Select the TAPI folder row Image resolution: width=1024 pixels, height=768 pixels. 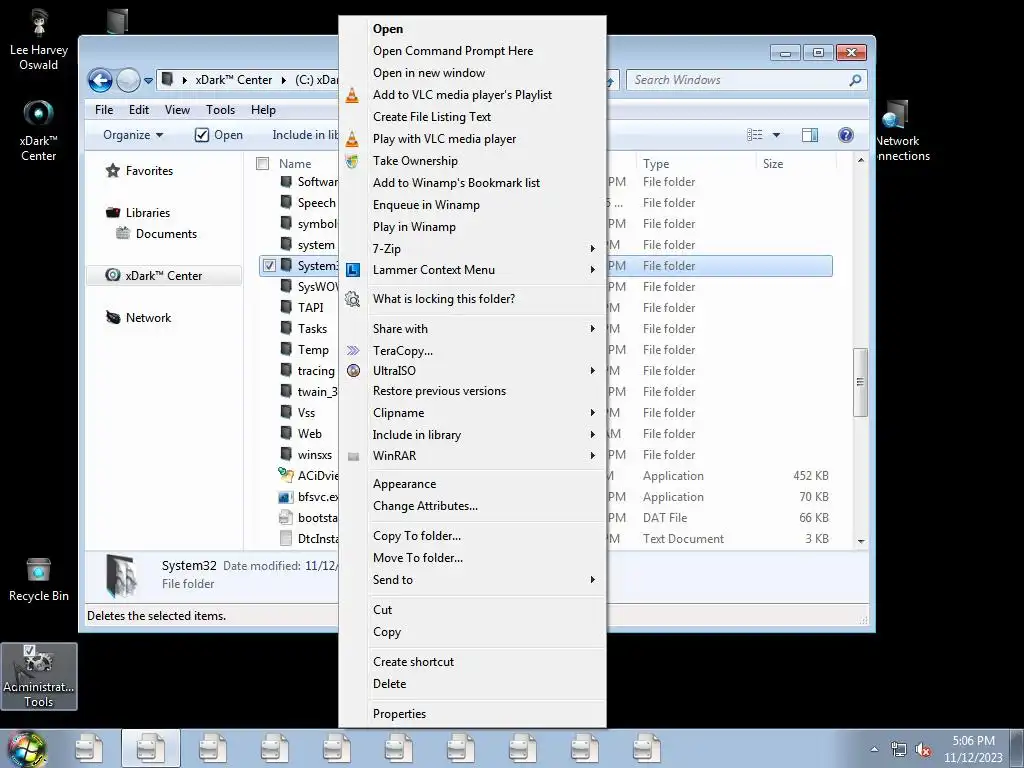(x=545, y=308)
